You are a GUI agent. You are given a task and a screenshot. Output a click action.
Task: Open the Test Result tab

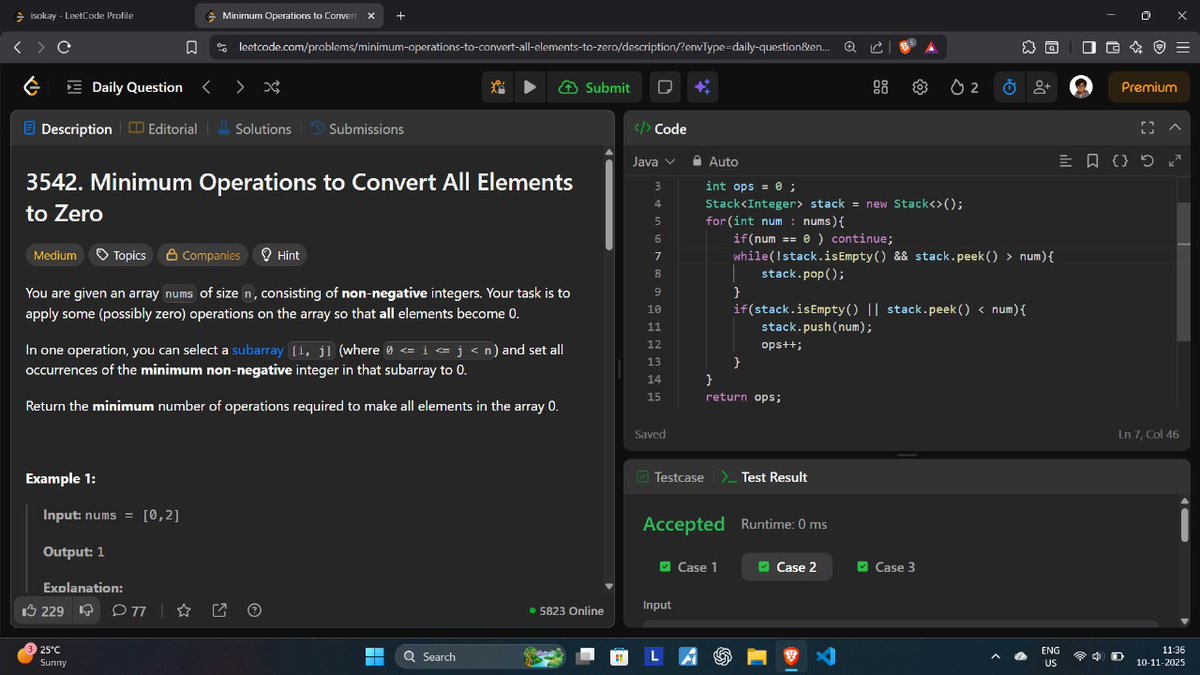[x=764, y=477]
